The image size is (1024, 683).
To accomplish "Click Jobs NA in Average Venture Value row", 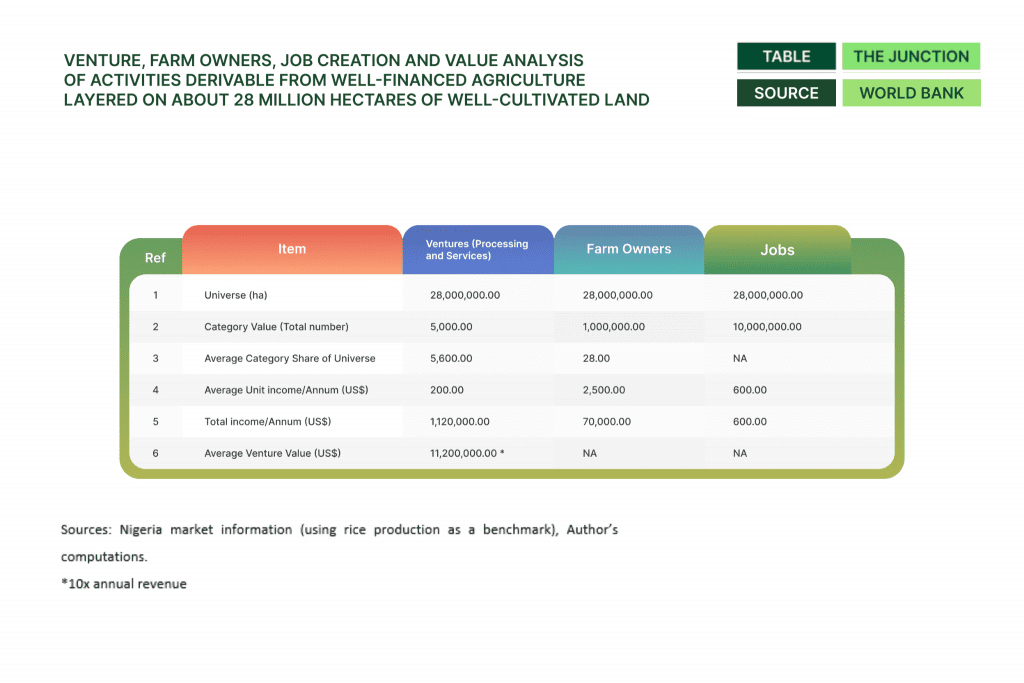I will [x=740, y=453].
